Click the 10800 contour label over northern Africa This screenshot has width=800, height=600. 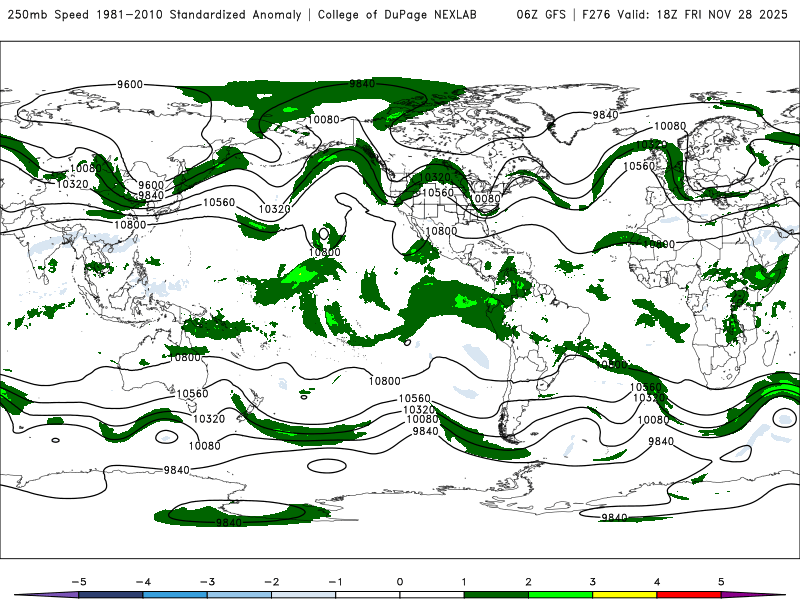coord(659,244)
